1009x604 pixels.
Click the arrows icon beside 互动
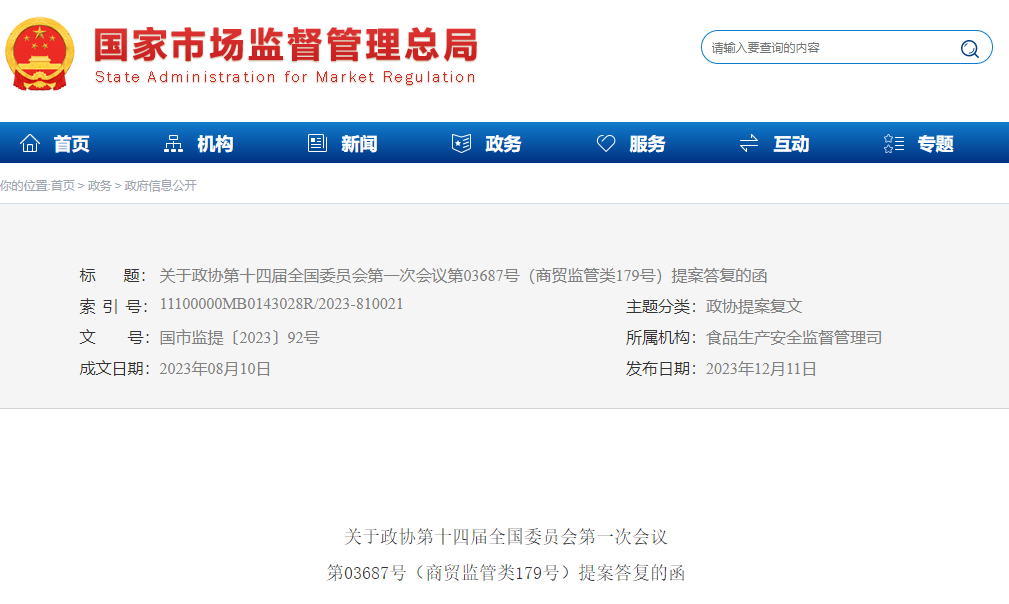(x=748, y=142)
